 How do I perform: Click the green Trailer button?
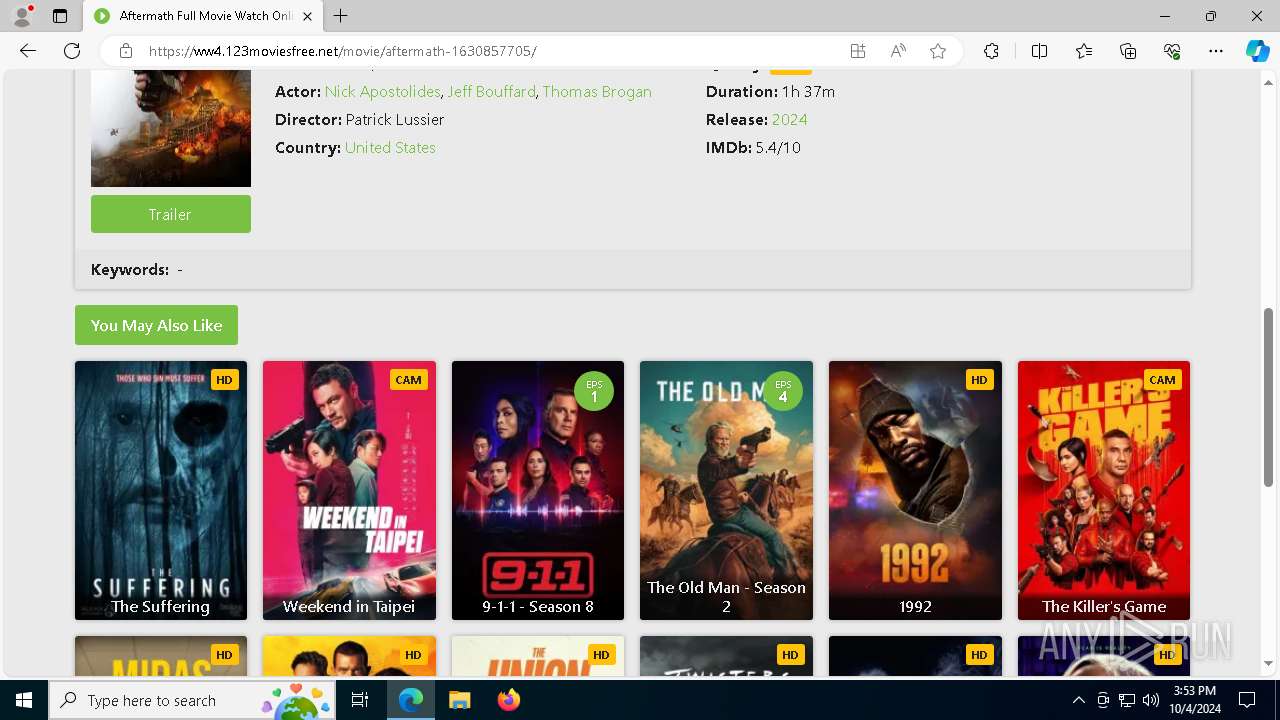point(171,214)
